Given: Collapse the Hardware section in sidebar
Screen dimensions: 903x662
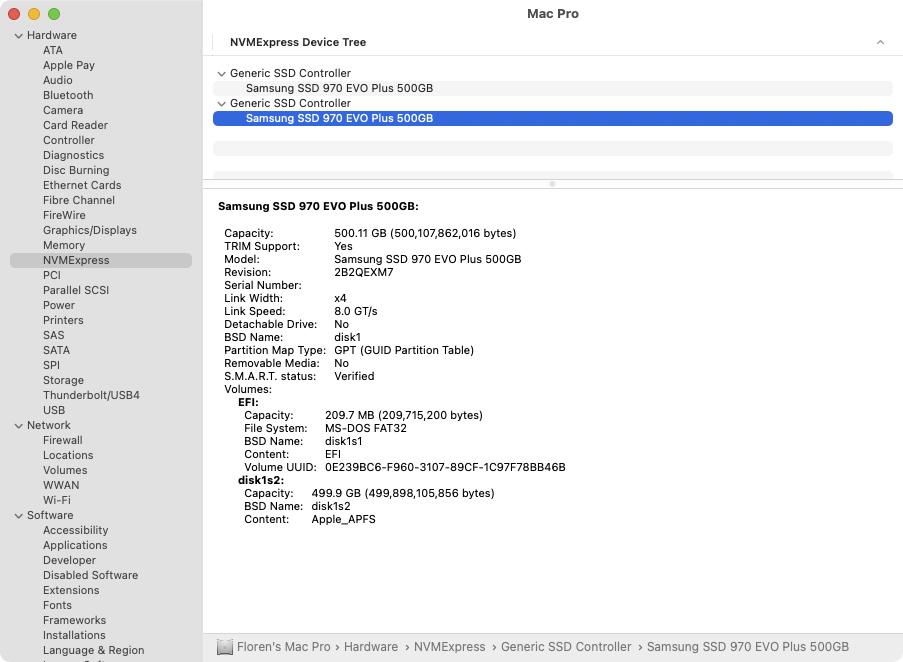Looking at the screenshot, I should [x=18, y=36].
